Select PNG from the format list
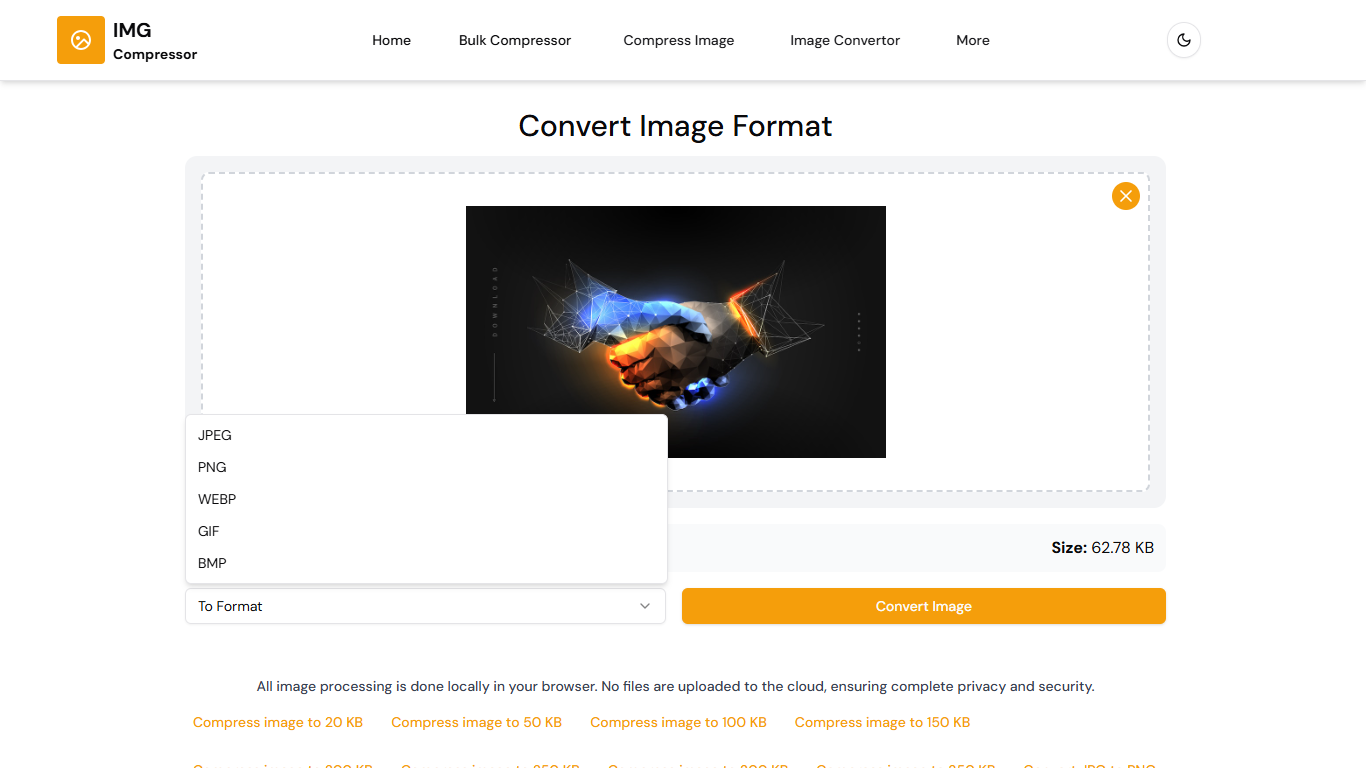 (x=213, y=467)
